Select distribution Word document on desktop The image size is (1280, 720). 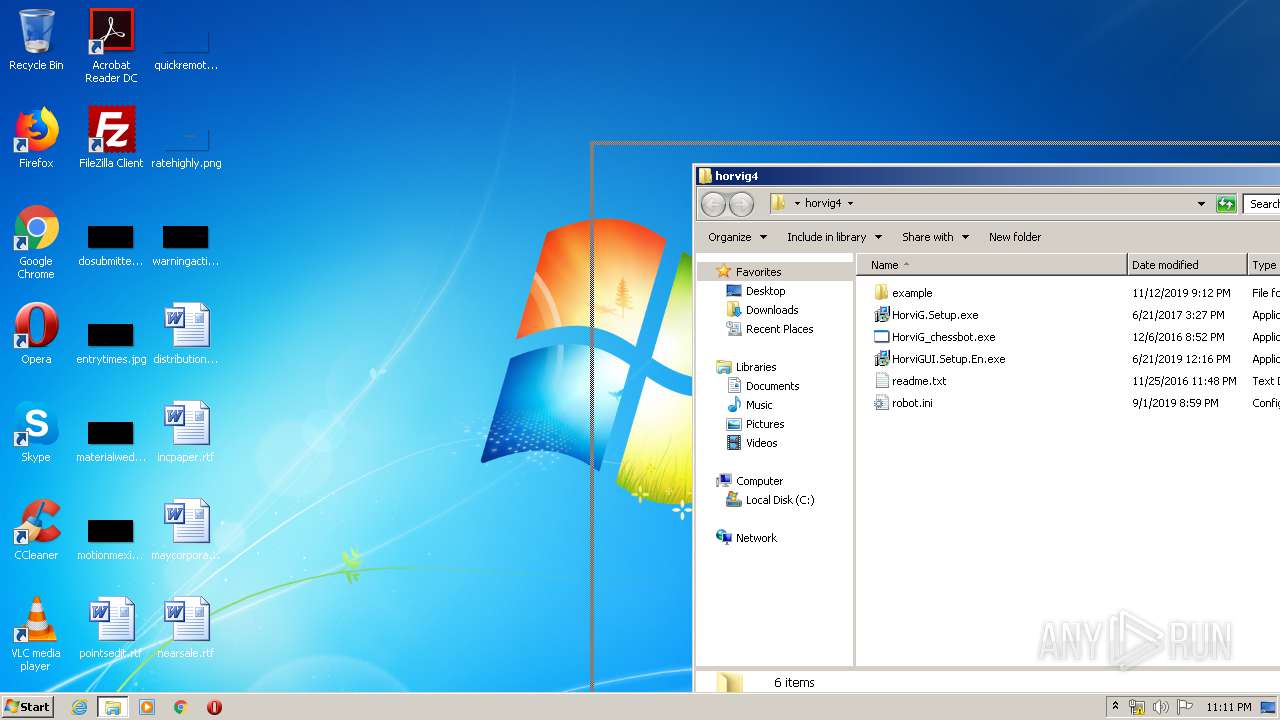[186, 334]
